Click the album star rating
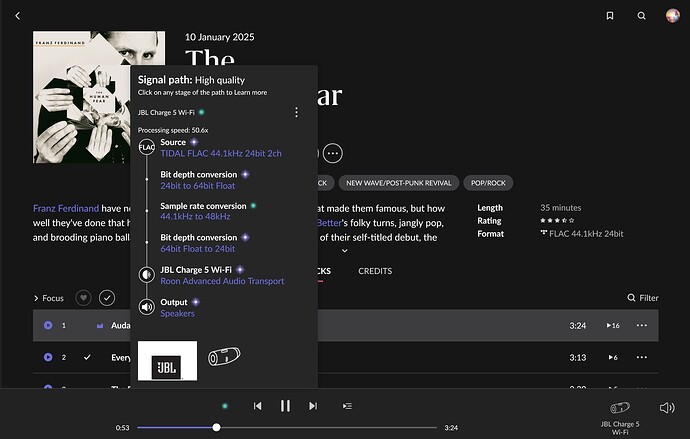690x439 pixels. tap(557, 220)
